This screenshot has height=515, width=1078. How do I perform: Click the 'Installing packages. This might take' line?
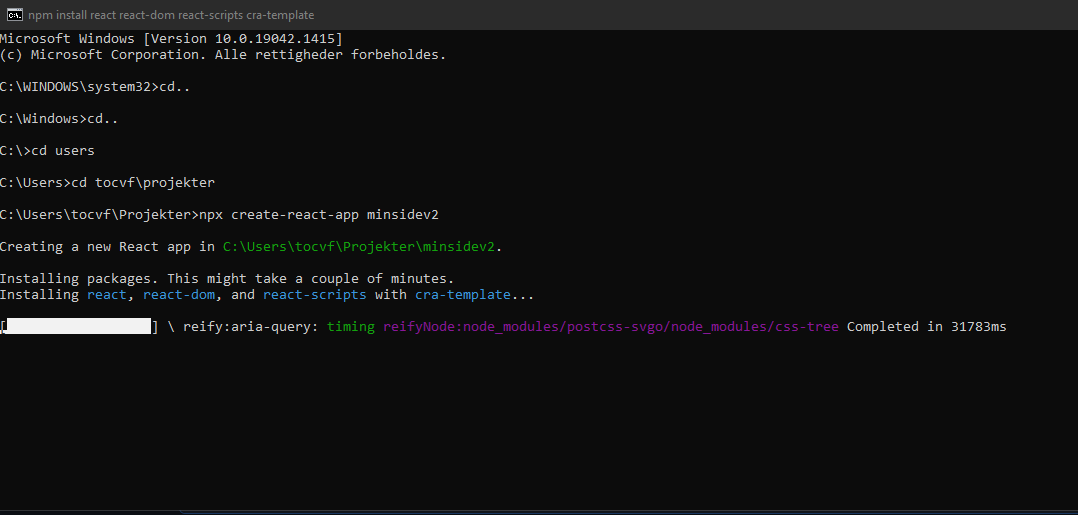tap(228, 278)
